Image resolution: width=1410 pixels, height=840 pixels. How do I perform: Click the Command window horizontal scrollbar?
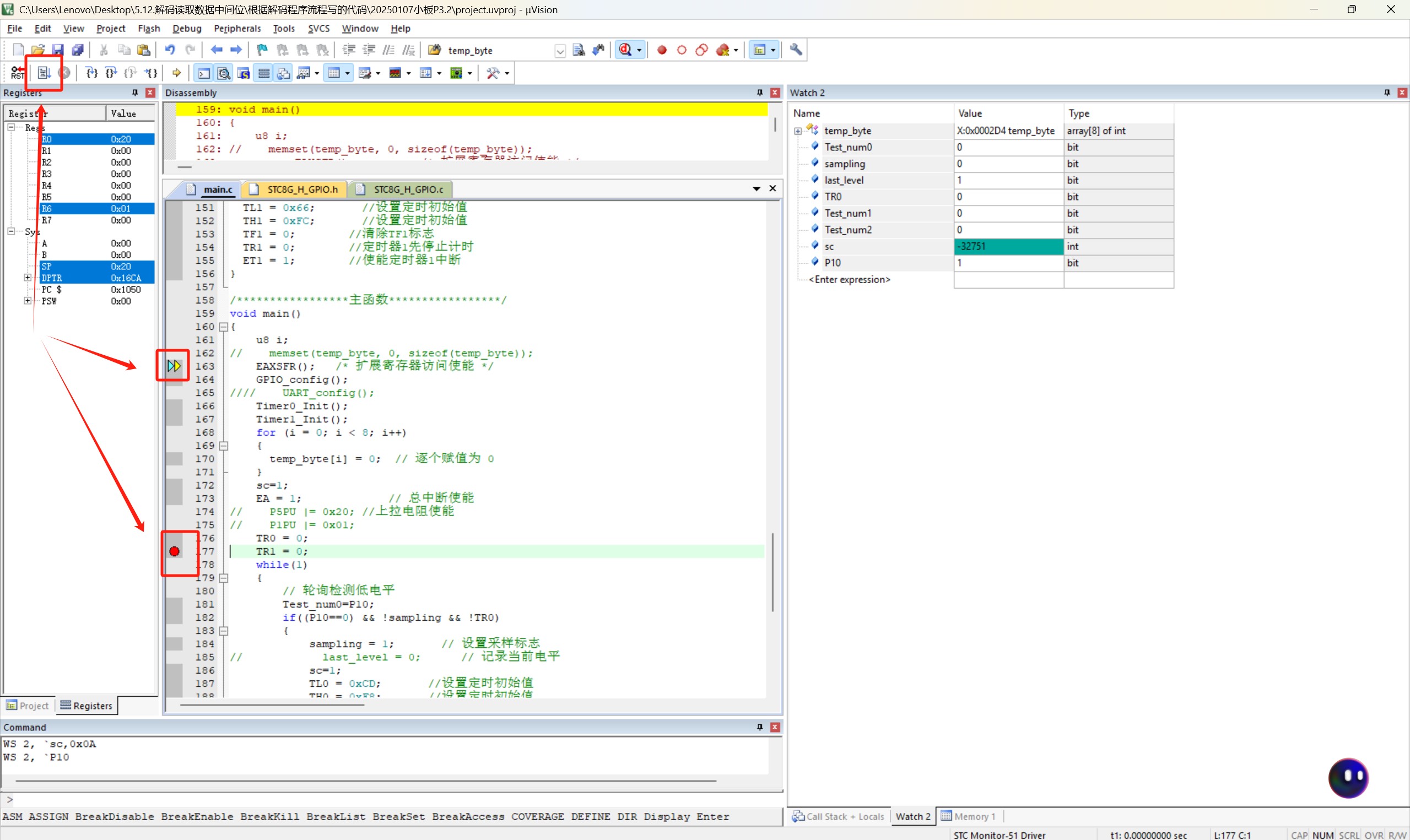(x=366, y=781)
